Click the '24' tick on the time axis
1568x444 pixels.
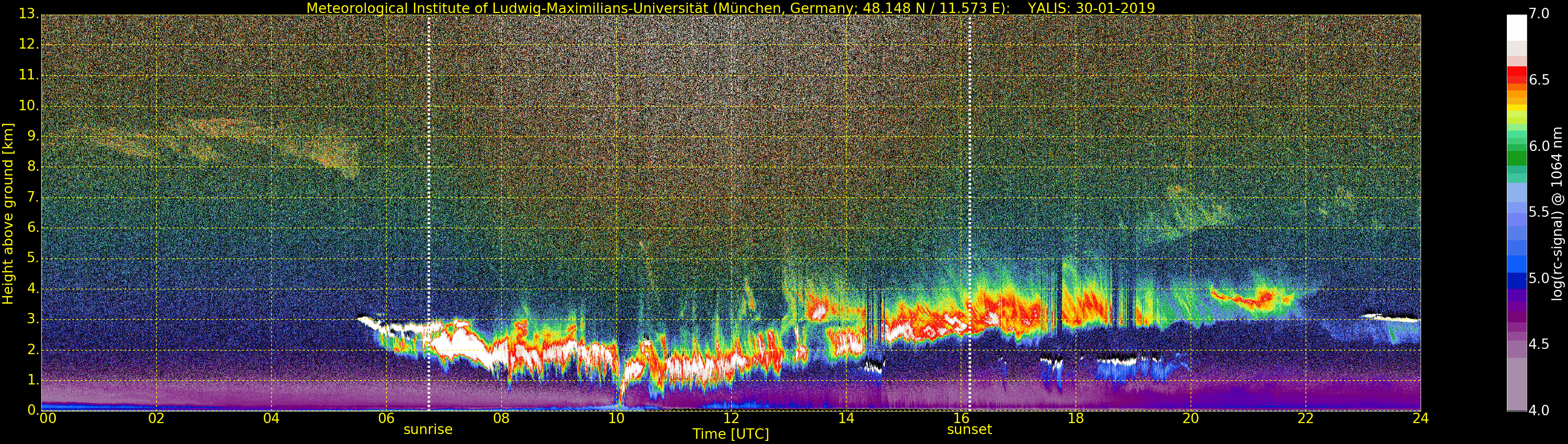point(1421,418)
